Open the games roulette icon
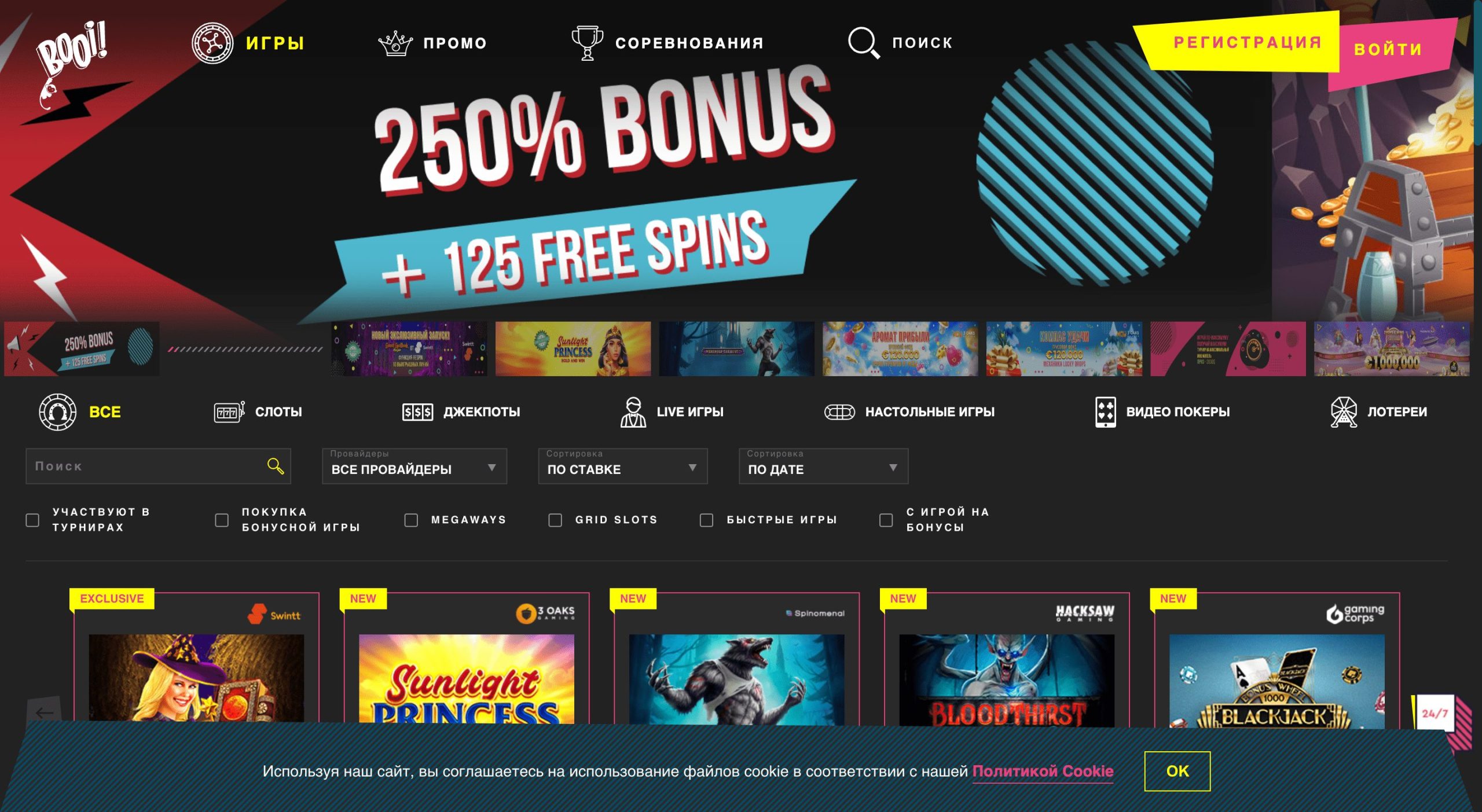1482x812 pixels. click(x=212, y=43)
